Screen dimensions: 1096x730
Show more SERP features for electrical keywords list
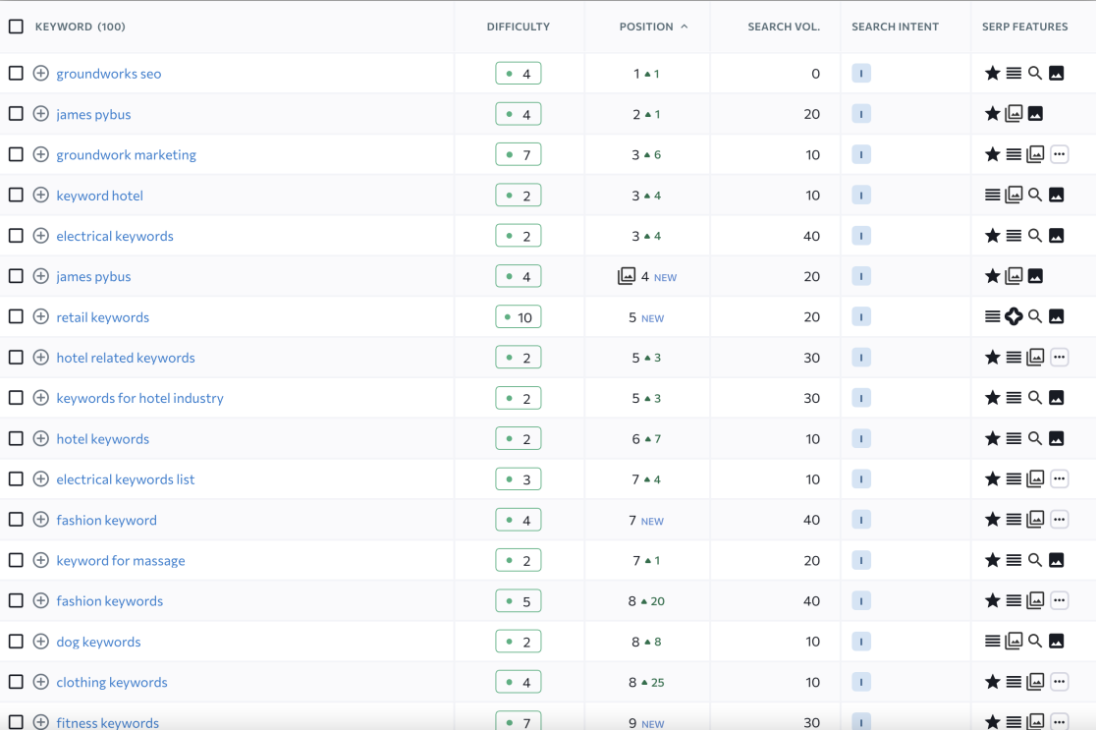coord(1059,479)
